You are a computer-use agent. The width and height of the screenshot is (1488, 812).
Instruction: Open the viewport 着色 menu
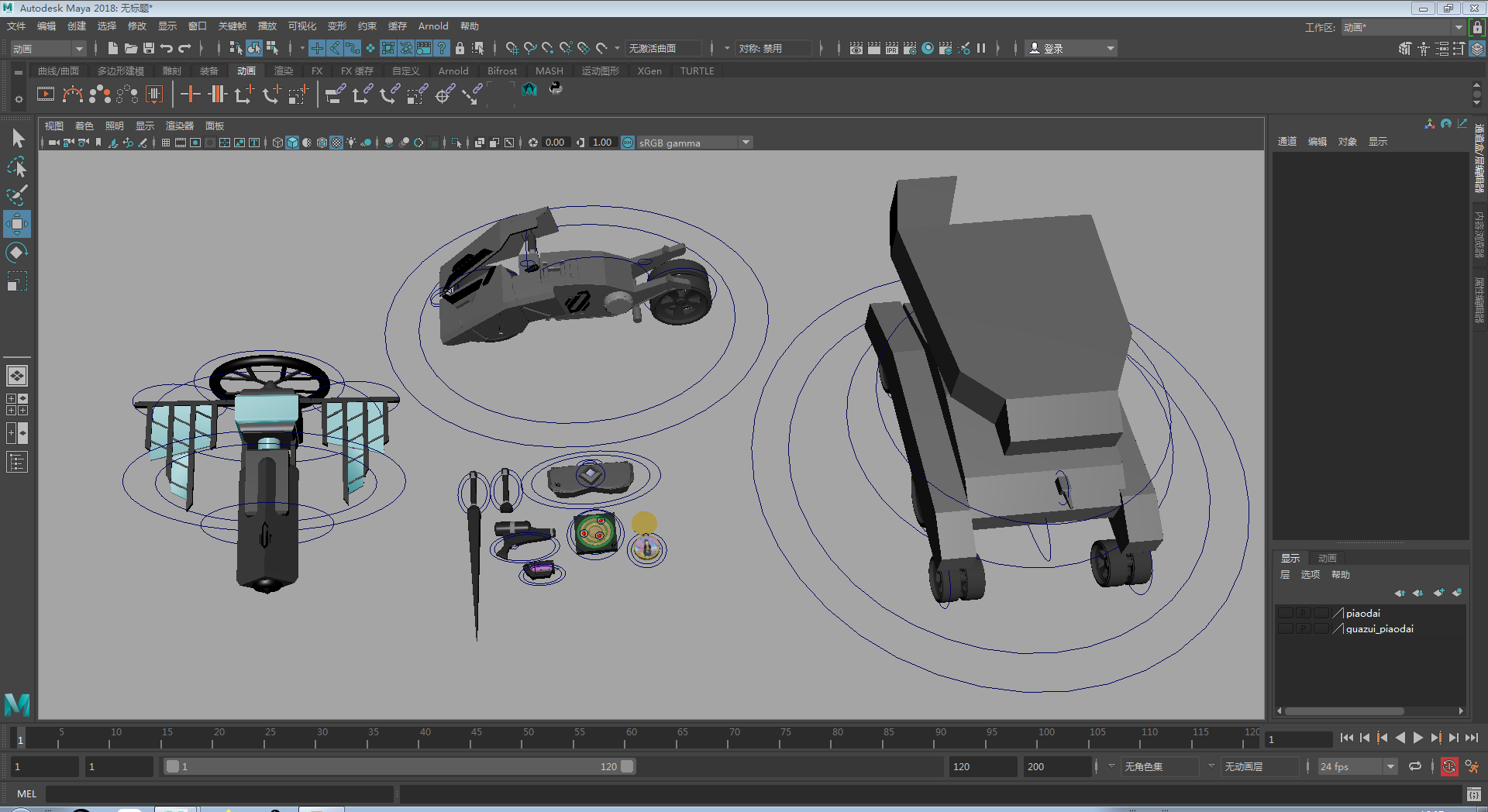coord(84,126)
